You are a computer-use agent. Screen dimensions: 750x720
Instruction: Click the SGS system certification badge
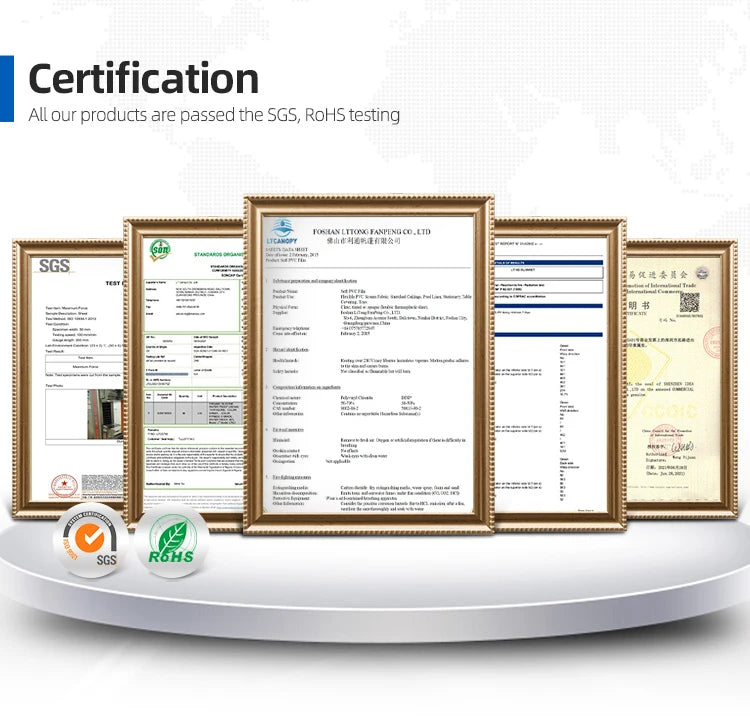tap(90, 541)
